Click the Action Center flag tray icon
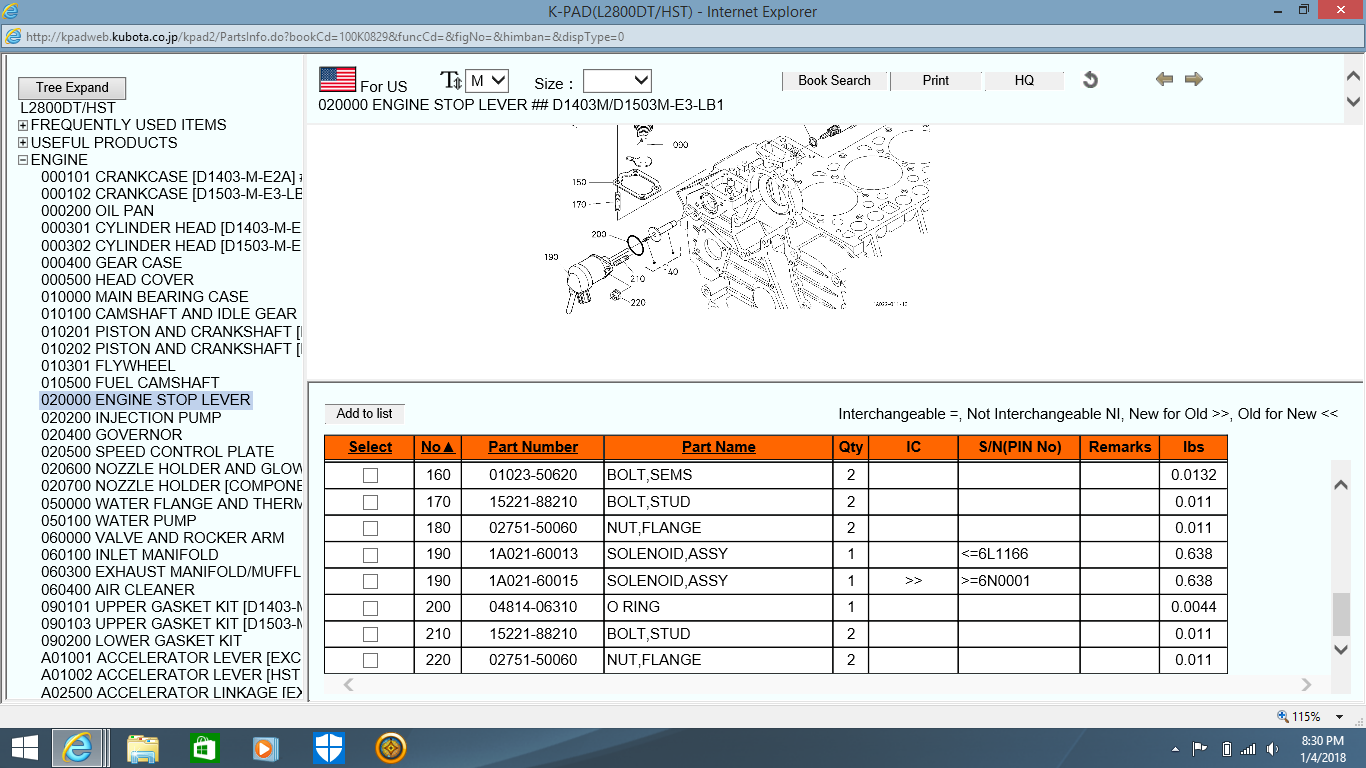Image resolution: width=1366 pixels, height=768 pixels. coord(1199,748)
